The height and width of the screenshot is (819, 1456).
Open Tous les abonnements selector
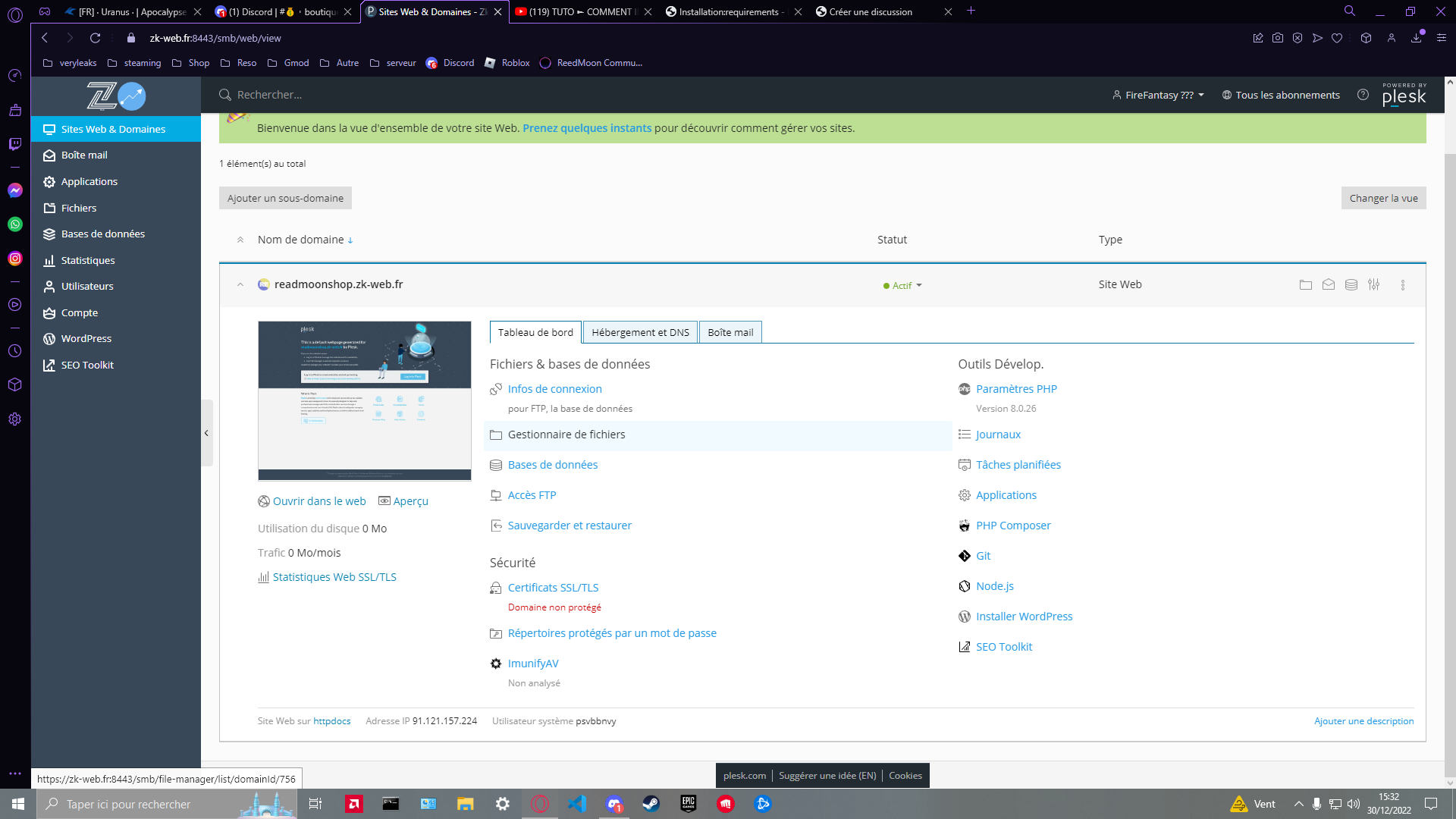(1281, 95)
